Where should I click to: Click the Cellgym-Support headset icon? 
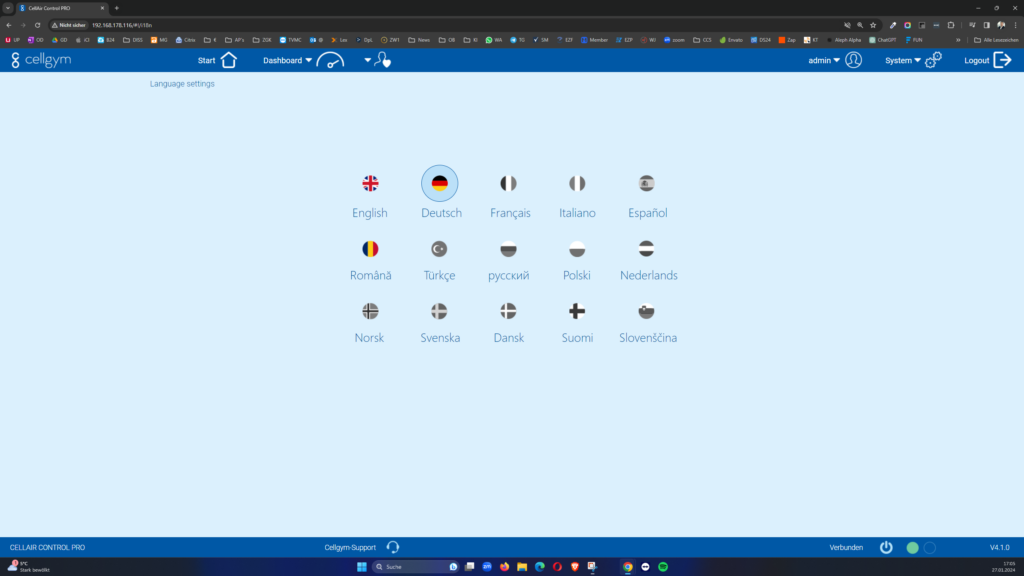pos(393,547)
